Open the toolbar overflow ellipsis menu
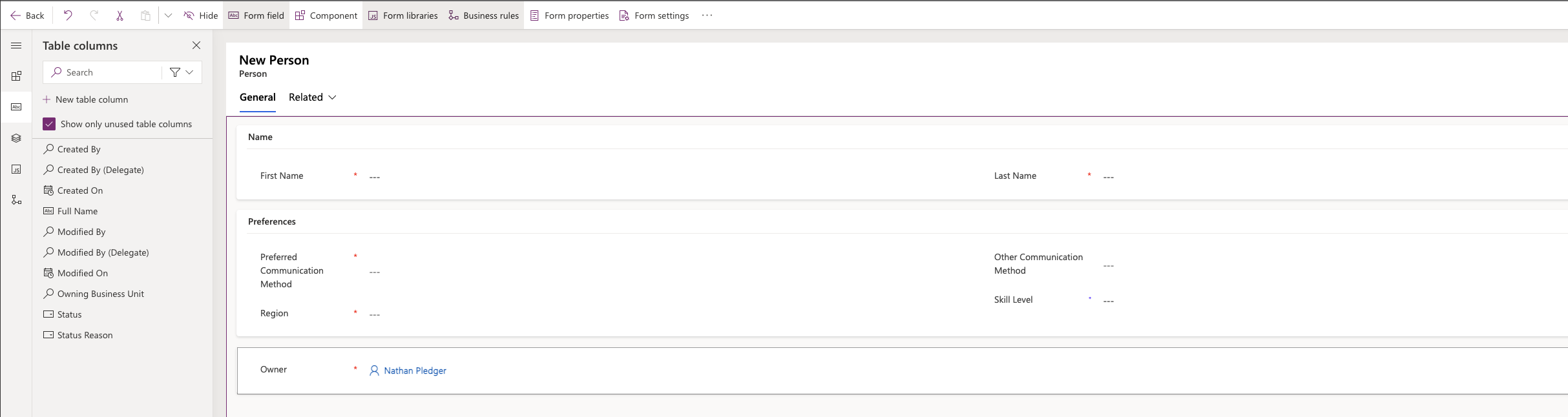The width and height of the screenshot is (1568, 417). [x=707, y=15]
